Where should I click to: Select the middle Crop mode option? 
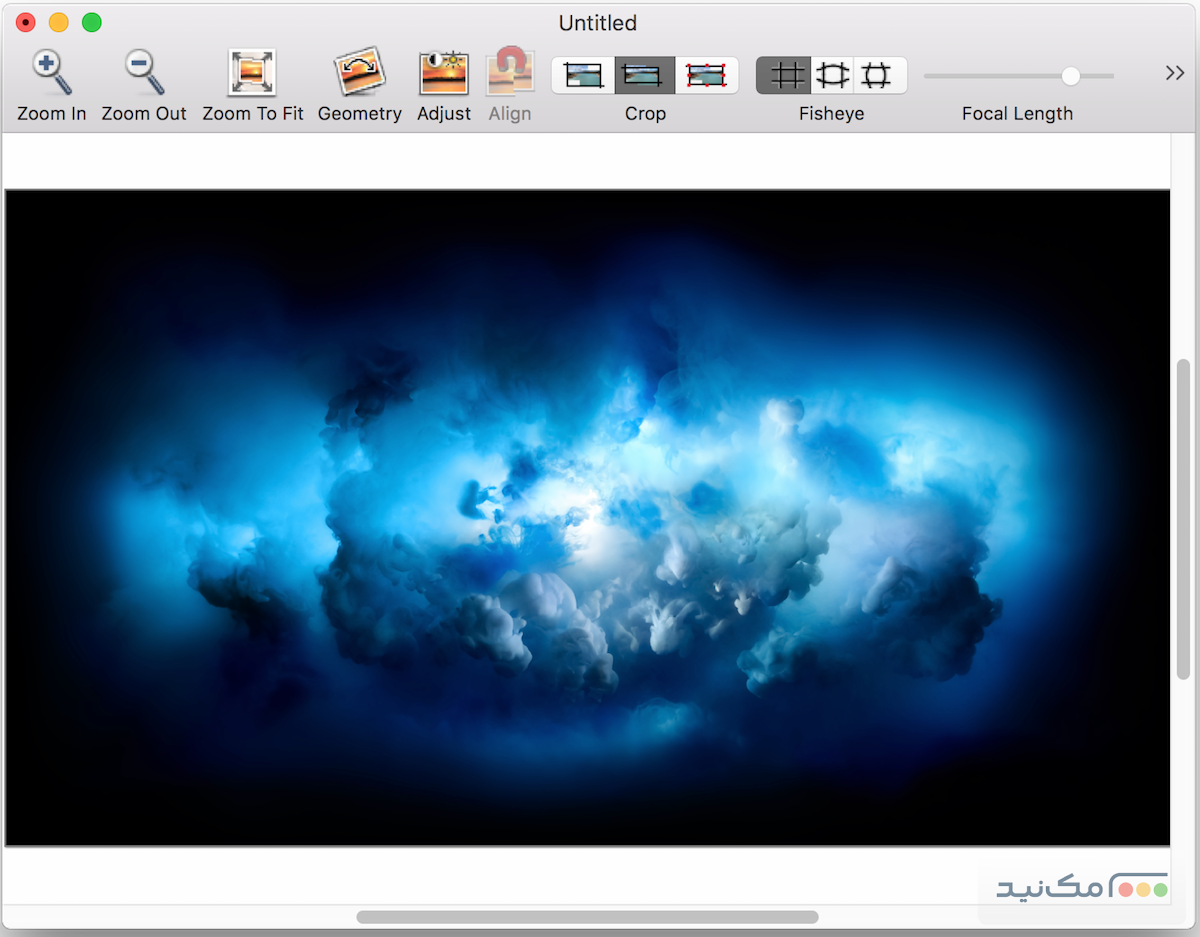(x=645, y=75)
